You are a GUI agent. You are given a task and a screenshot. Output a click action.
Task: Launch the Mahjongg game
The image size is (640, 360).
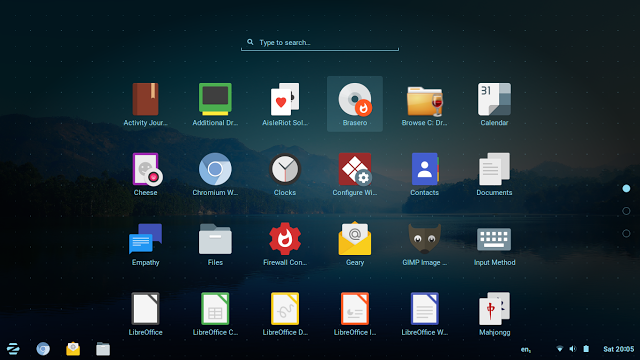coord(494,313)
